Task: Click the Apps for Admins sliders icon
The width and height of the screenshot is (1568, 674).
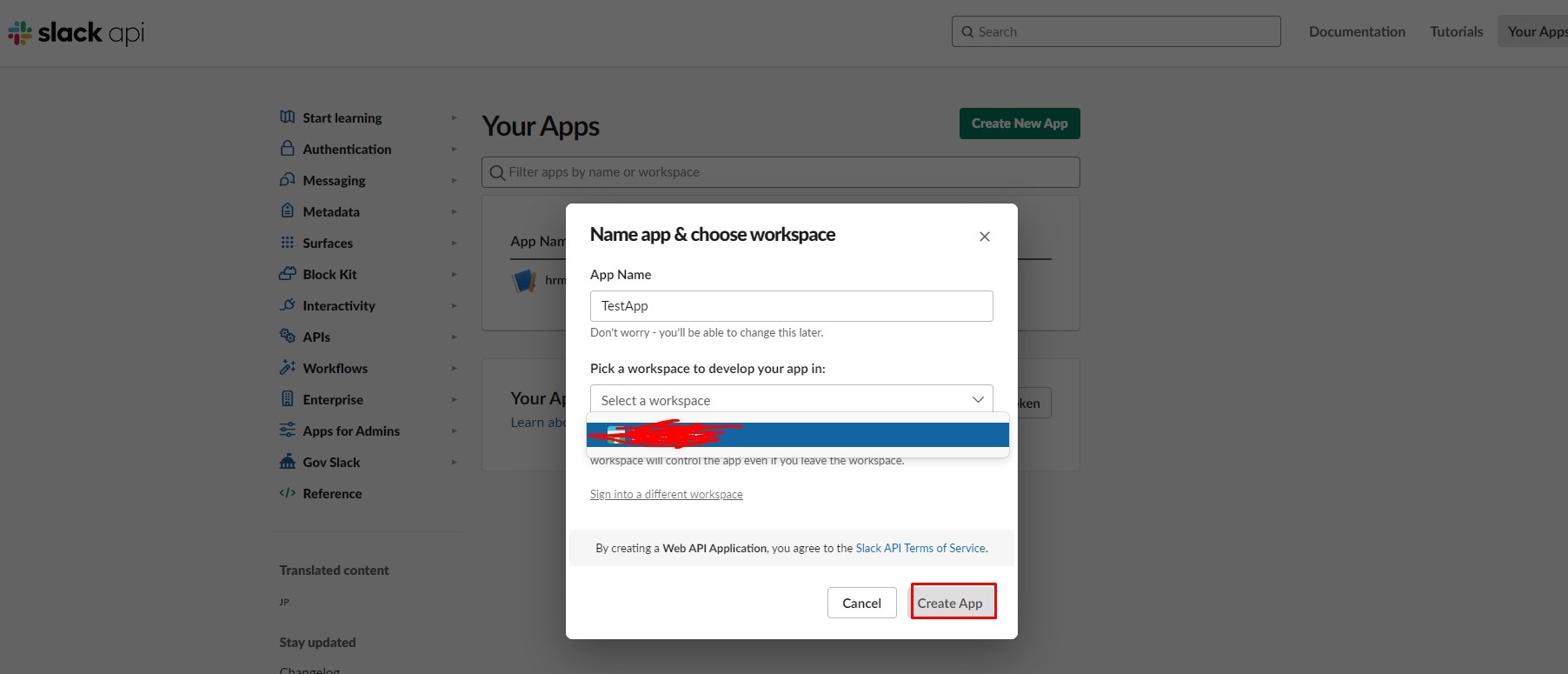Action: coord(288,430)
